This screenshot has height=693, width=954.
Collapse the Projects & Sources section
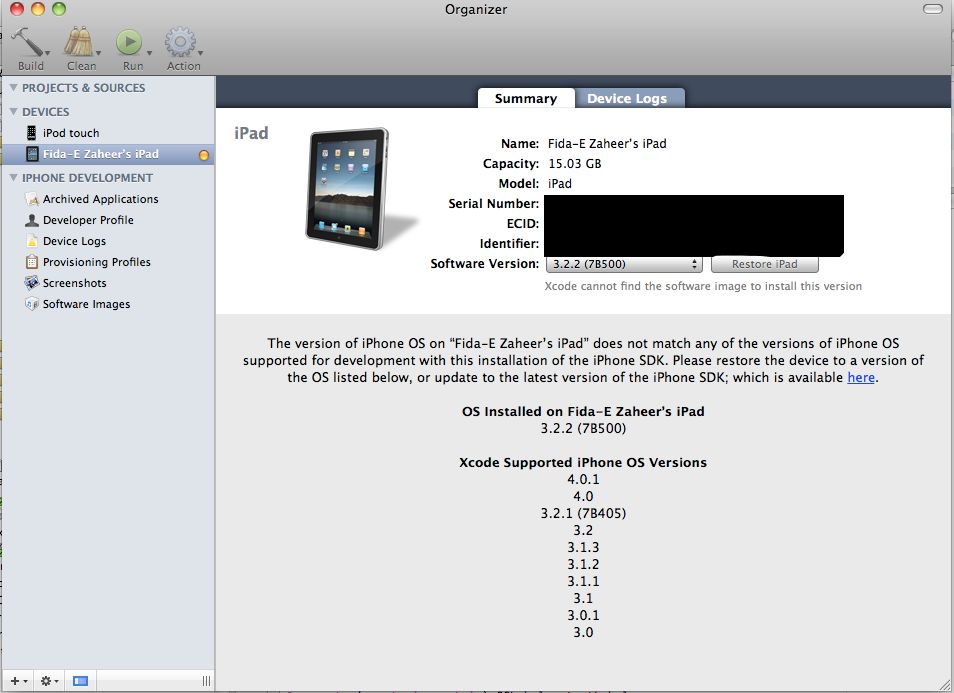pyautogui.click(x=13, y=88)
